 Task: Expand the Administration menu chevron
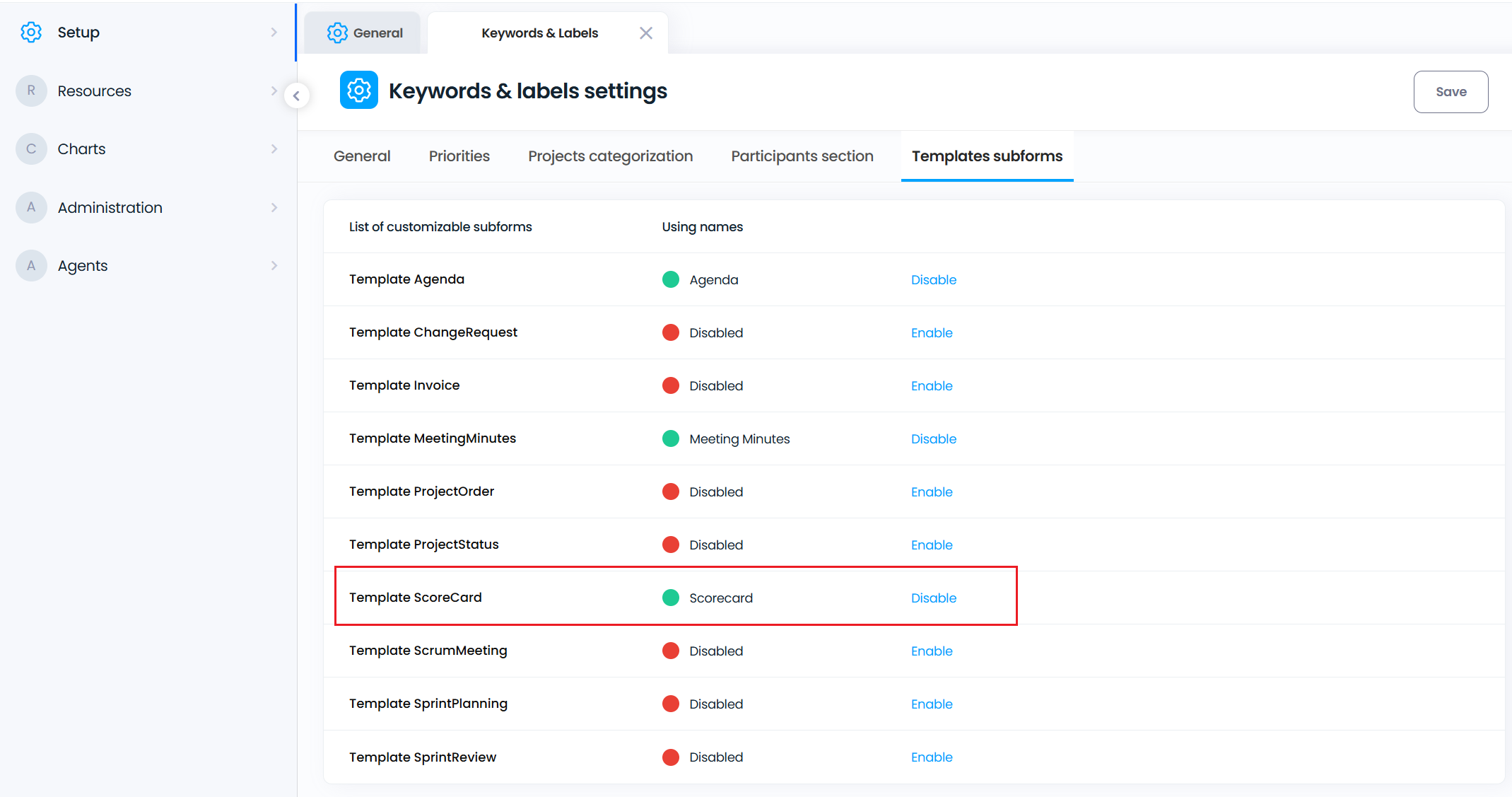274,207
